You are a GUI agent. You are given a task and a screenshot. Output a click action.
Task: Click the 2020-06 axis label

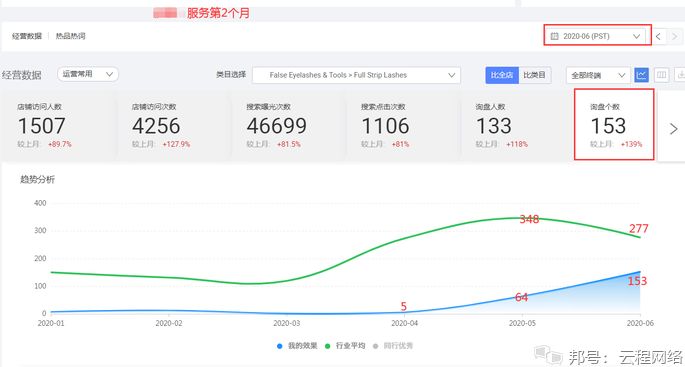tap(640, 323)
